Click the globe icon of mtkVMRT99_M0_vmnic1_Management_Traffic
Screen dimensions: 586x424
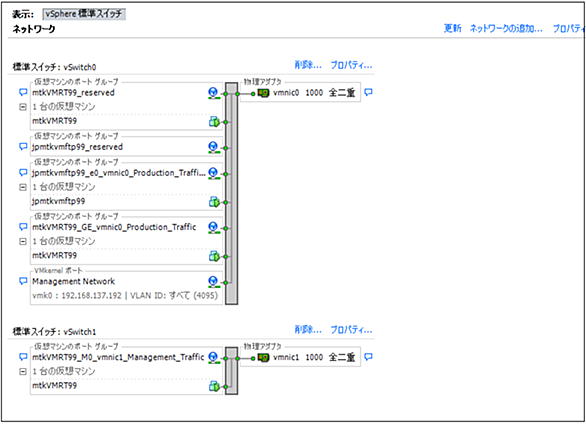click(x=213, y=358)
